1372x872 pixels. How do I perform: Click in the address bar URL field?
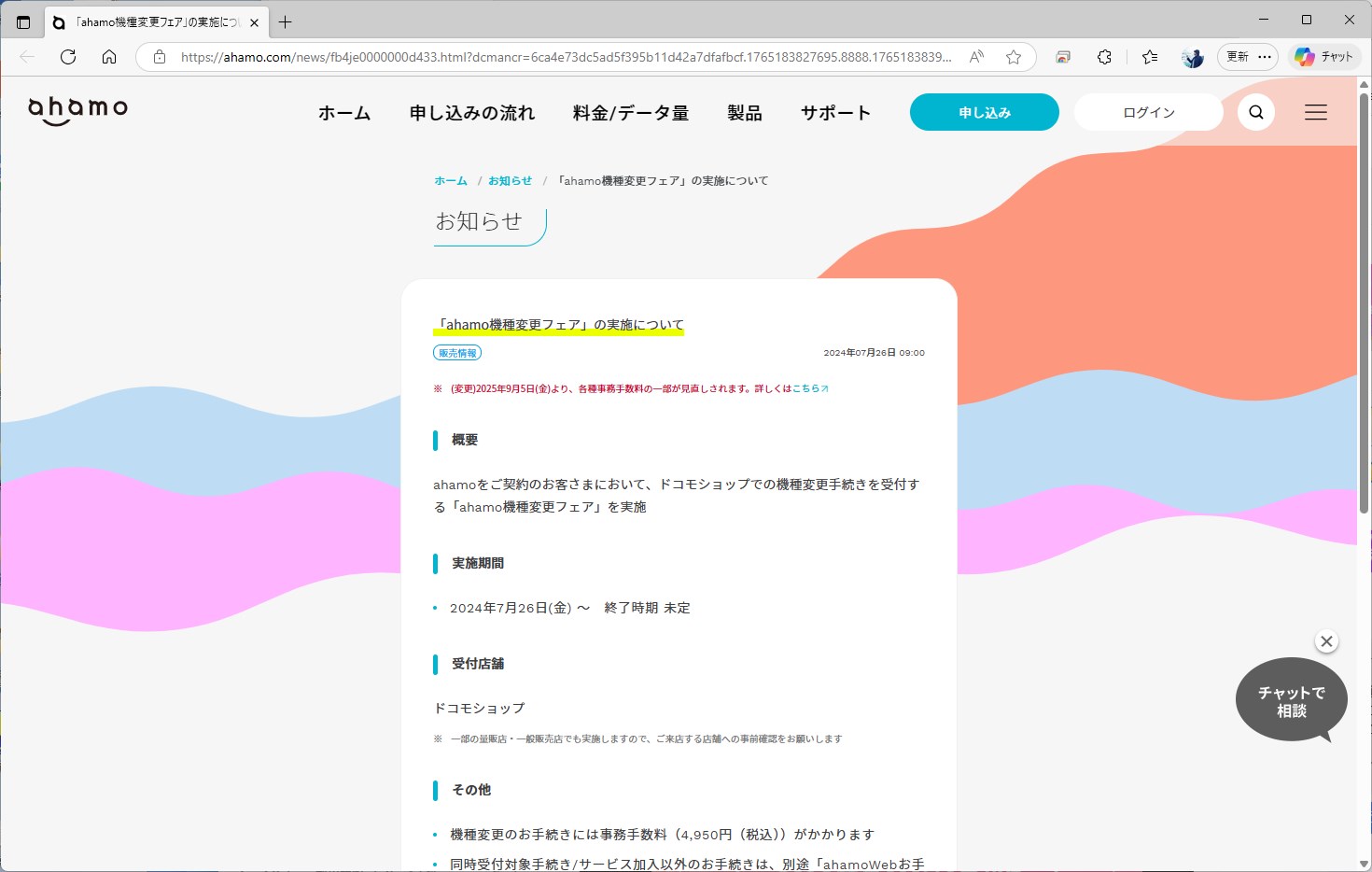[x=560, y=56]
